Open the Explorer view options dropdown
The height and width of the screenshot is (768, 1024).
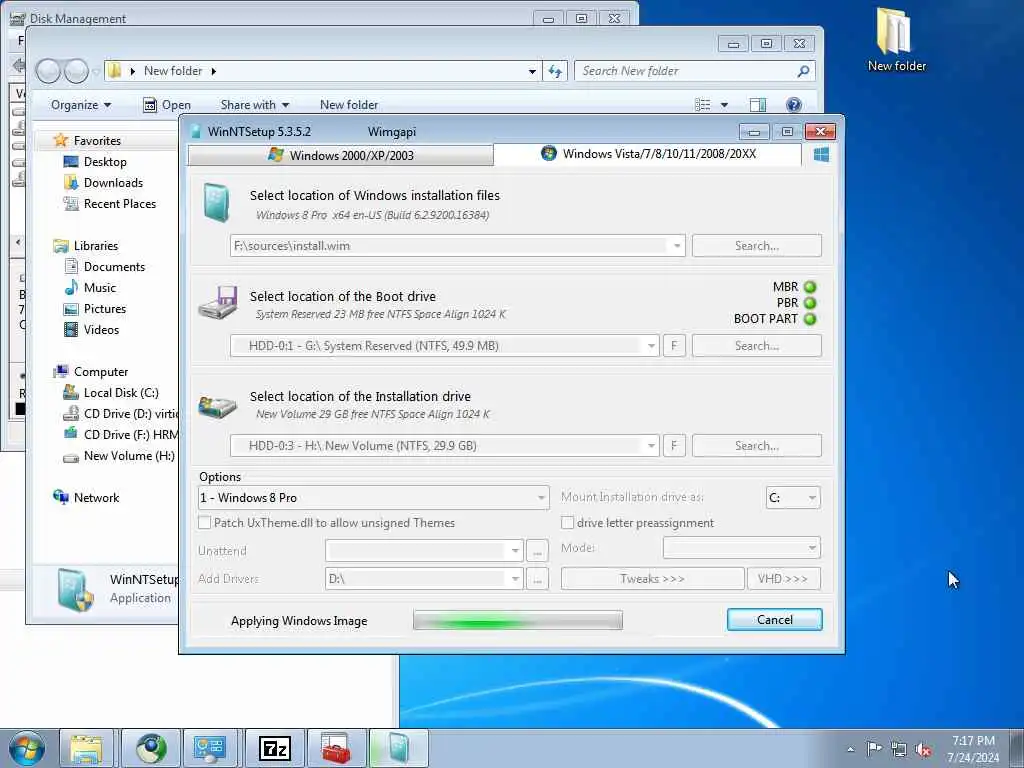[724, 105]
